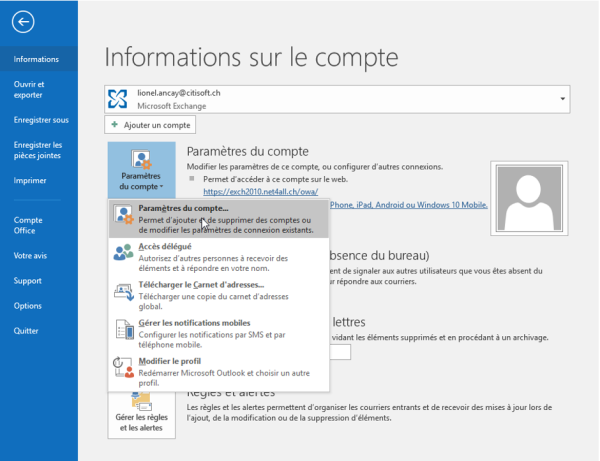This screenshot has height=461, width=600.
Task: Click the Ajouter un compte button
Action: click(150, 125)
